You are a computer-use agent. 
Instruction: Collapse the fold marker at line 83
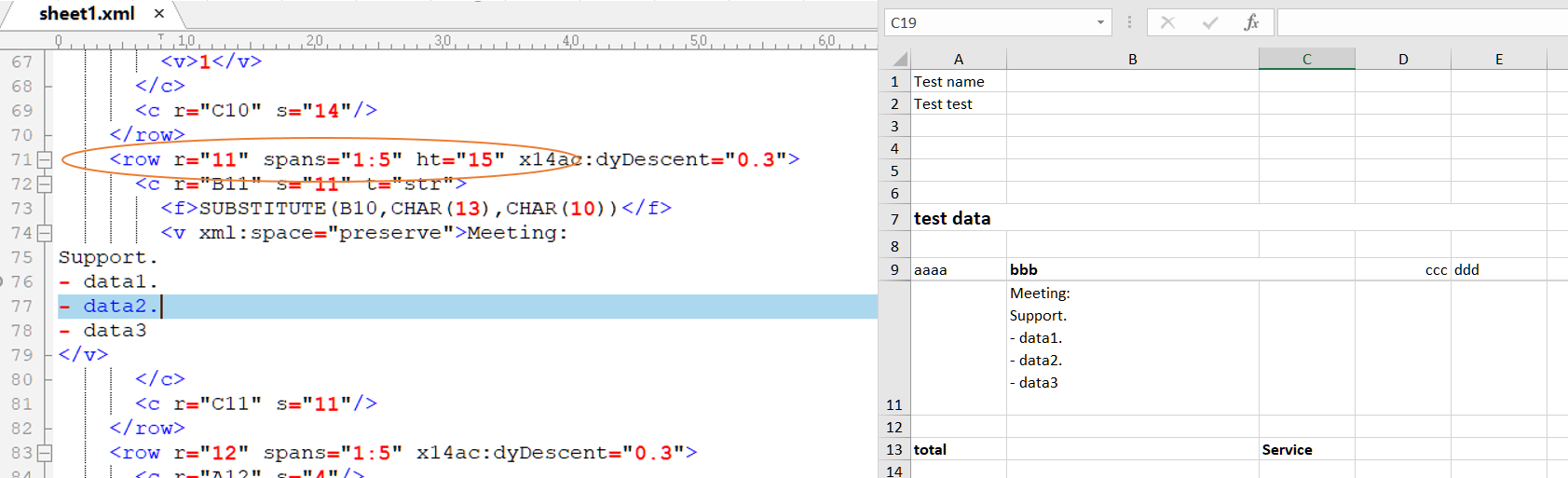click(x=44, y=453)
